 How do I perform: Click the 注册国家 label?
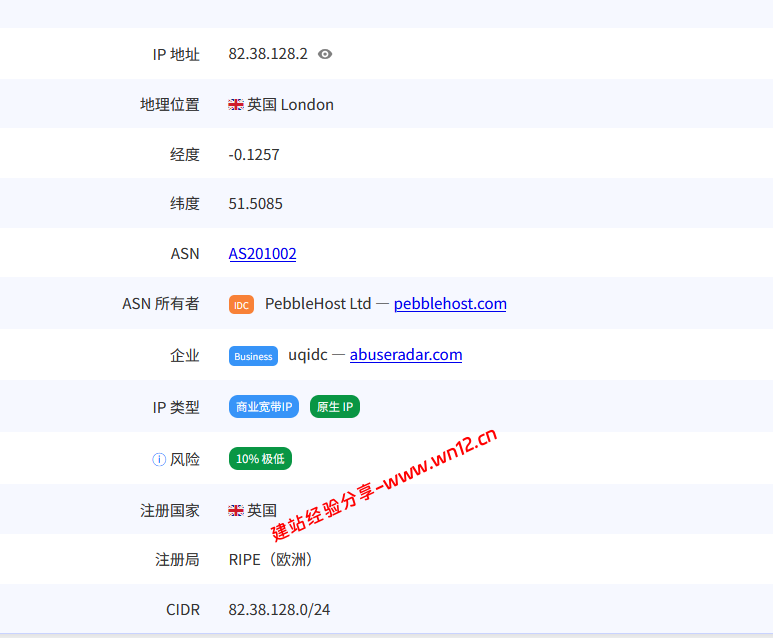click(x=170, y=510)
